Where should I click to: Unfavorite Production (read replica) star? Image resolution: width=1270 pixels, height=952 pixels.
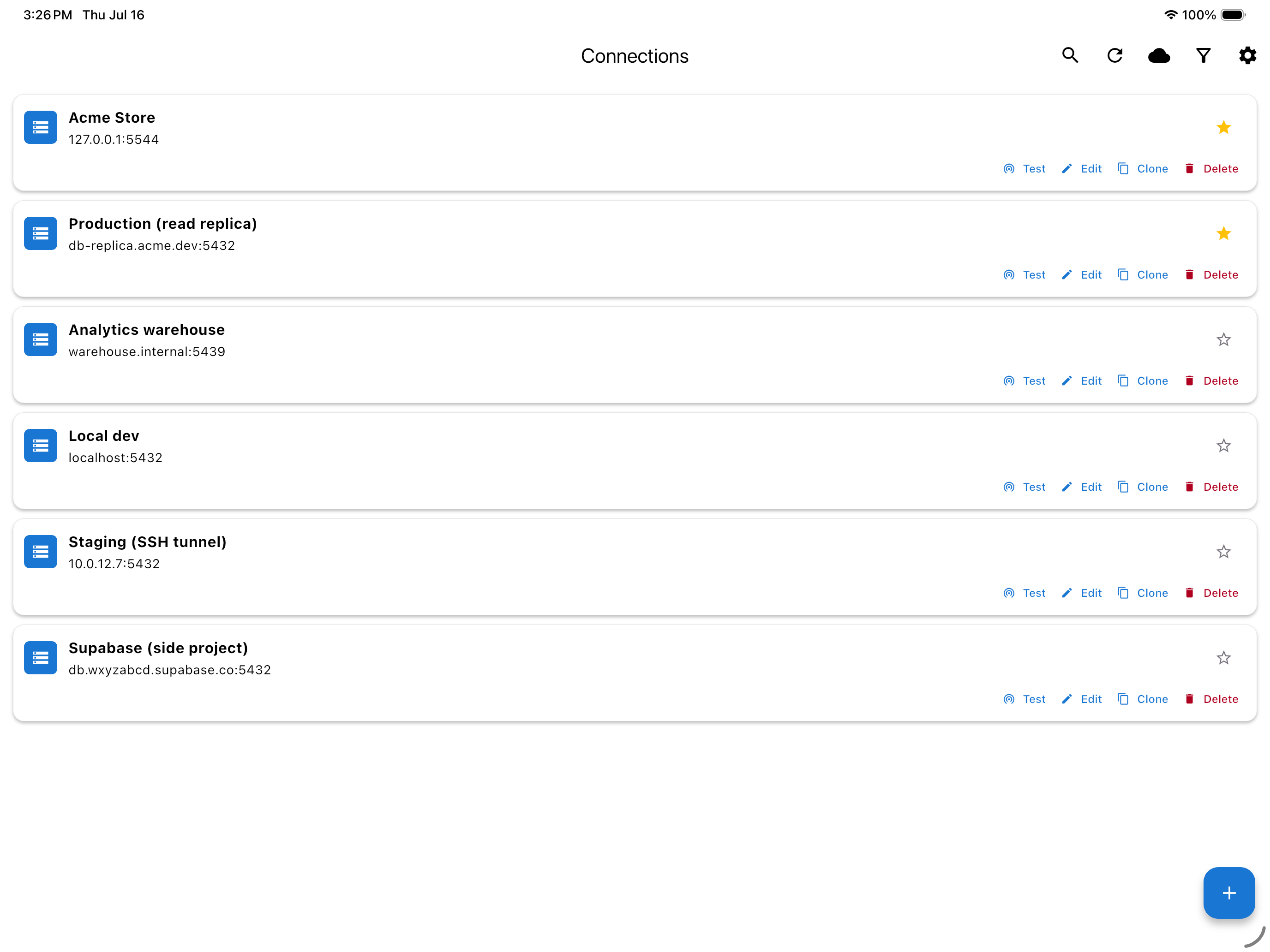pos(1223,233)
